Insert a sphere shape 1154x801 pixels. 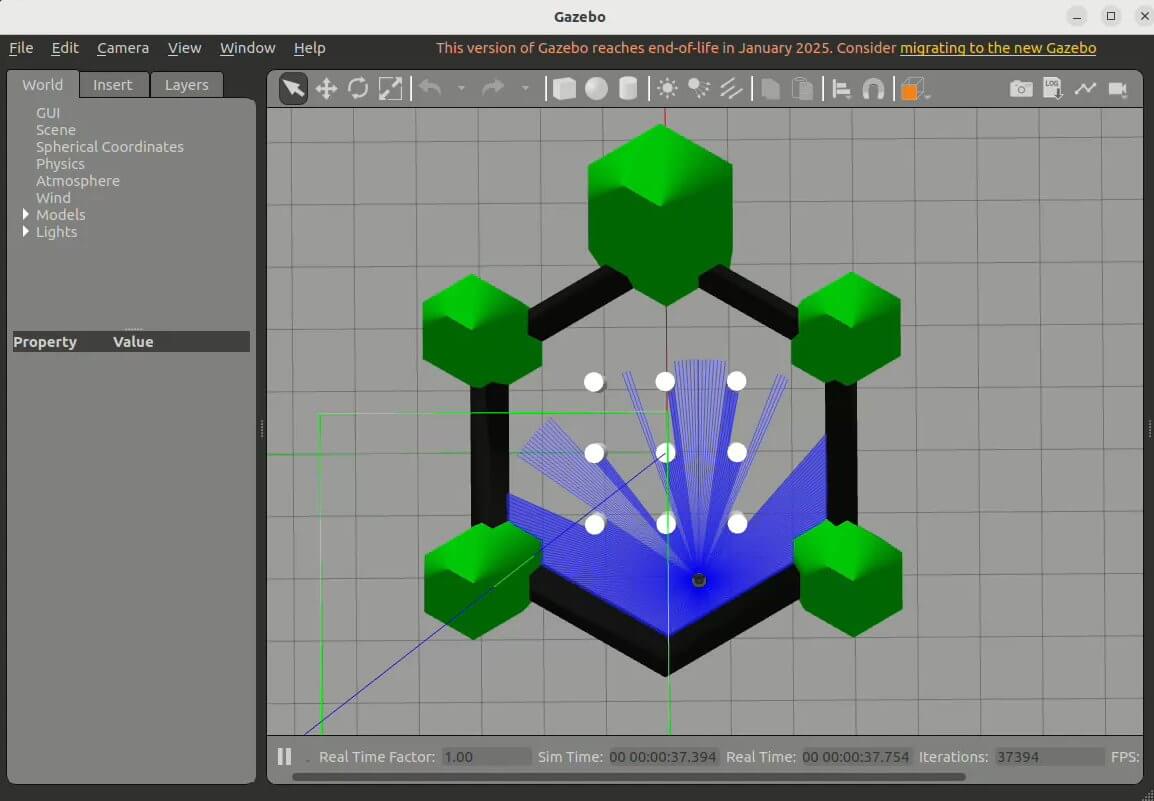click(x=596, y=89)
